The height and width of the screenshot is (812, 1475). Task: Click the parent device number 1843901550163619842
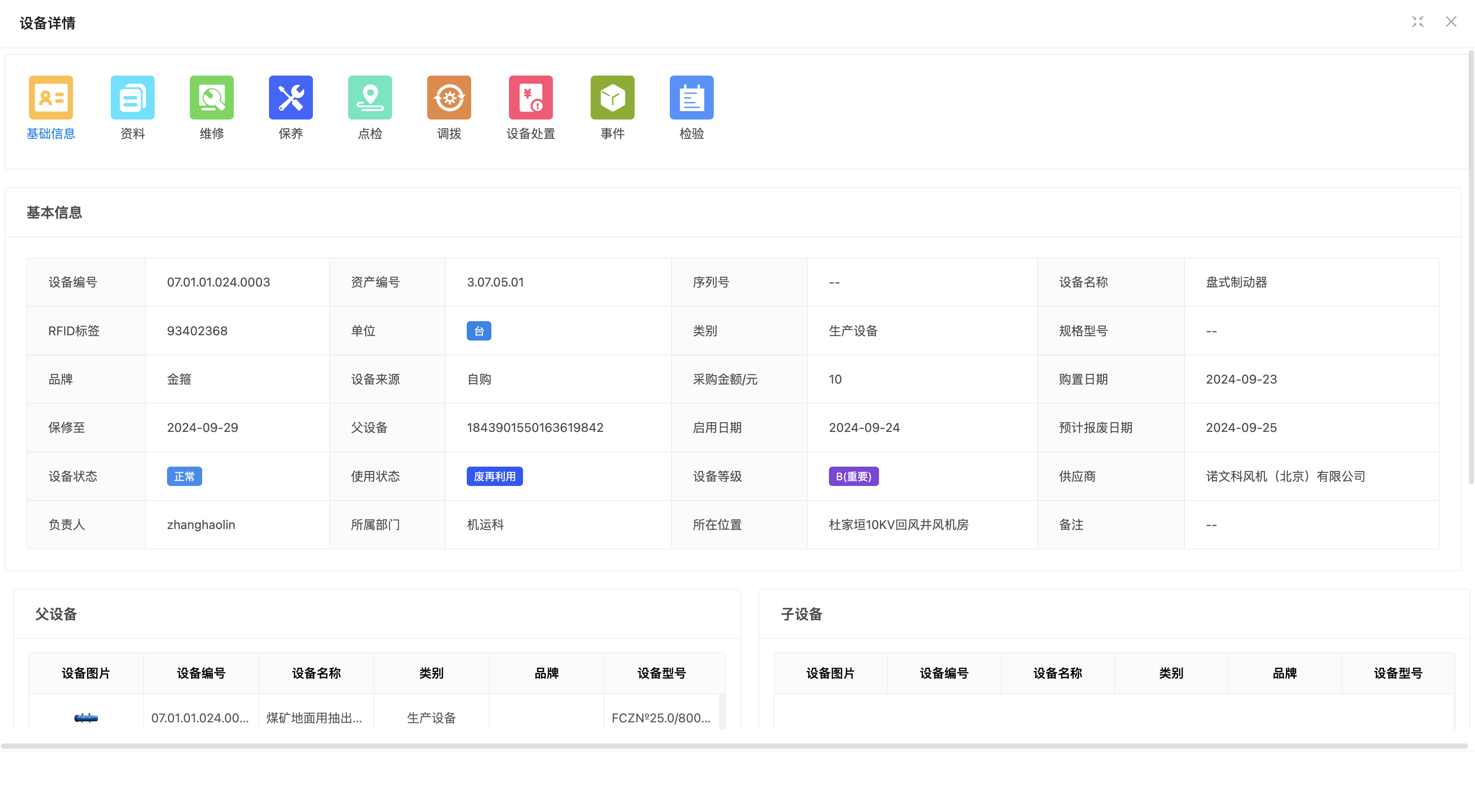click(535, 427)
